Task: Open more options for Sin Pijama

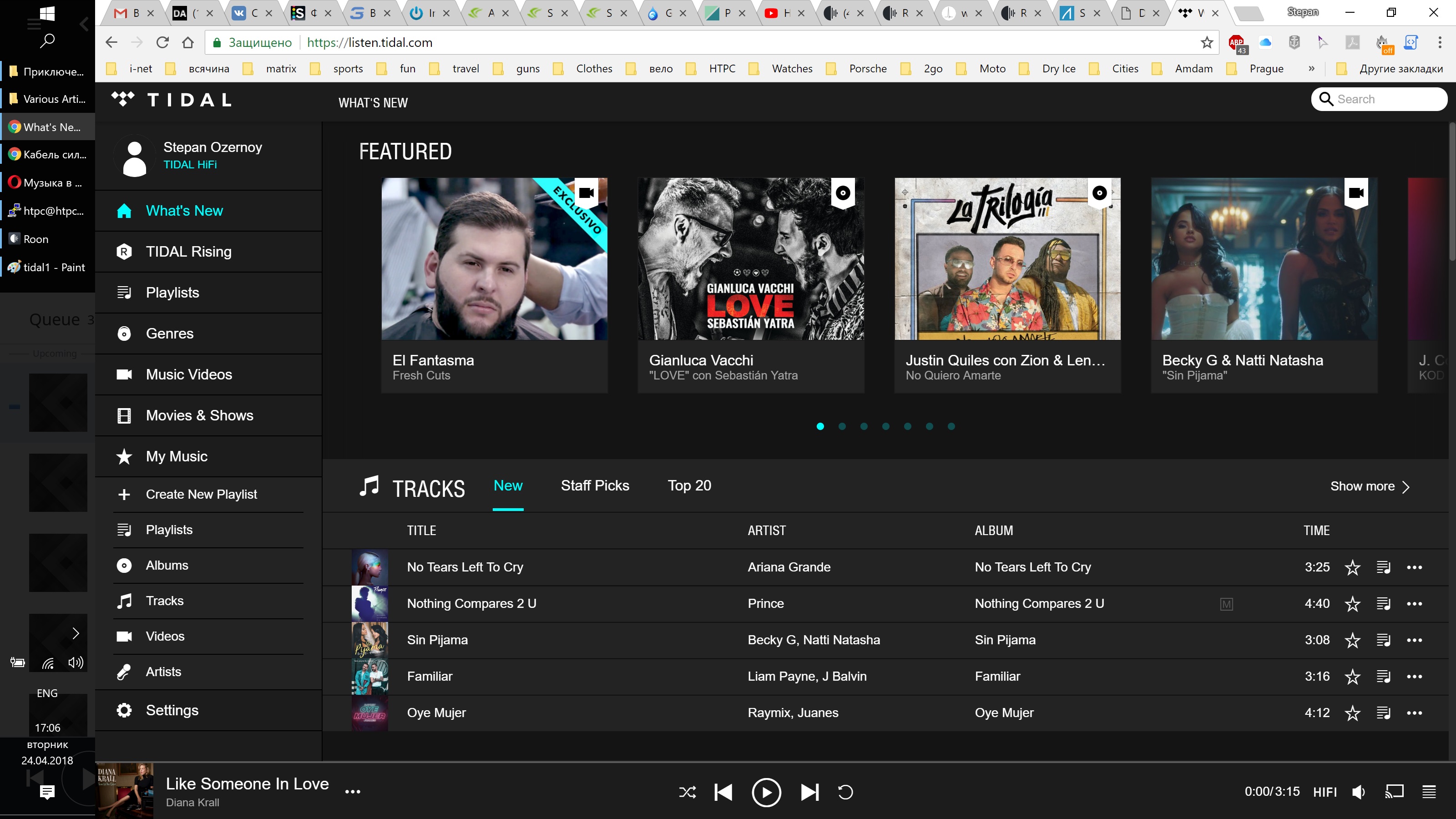Action: (x=1414, y=640)
